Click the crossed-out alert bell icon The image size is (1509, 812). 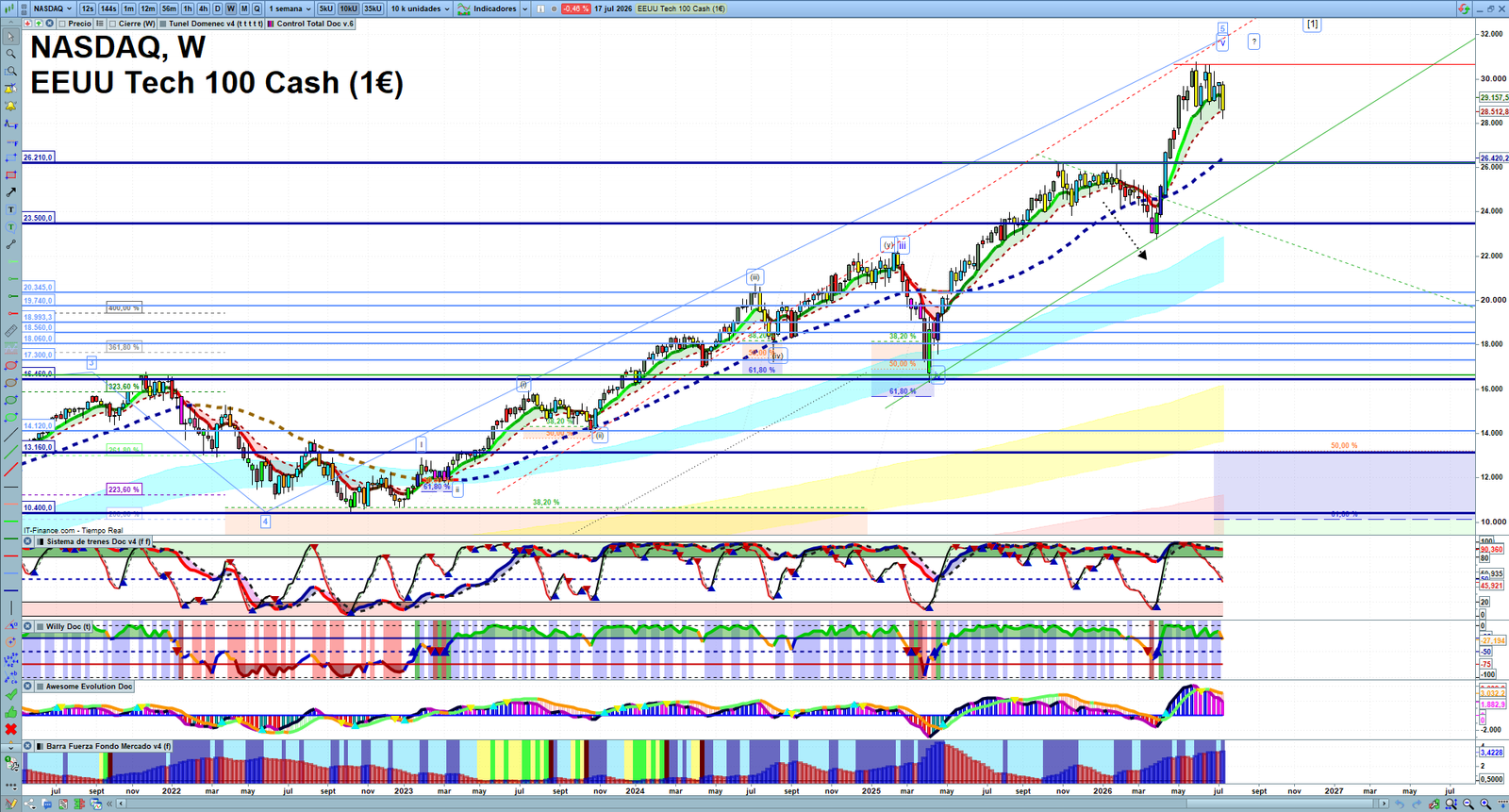[x=10, y=89]
